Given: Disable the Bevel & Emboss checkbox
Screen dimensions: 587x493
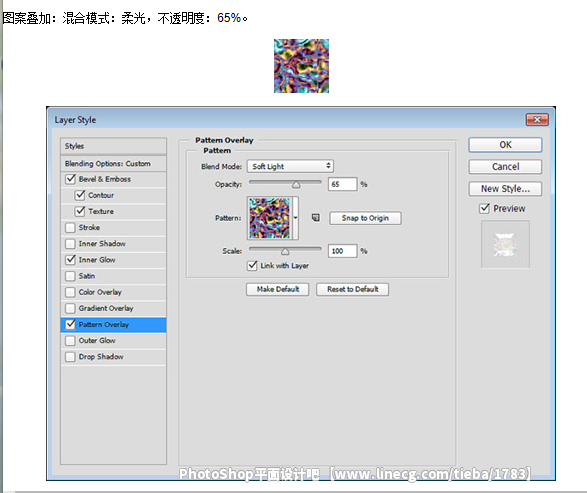Looking at the screenshot, I should point(70,179).
